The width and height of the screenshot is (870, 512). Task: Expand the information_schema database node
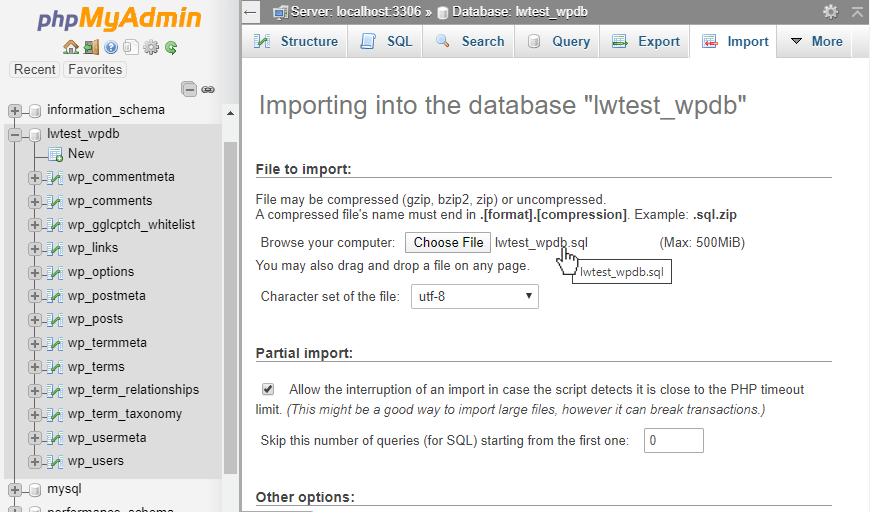point(15,110)
